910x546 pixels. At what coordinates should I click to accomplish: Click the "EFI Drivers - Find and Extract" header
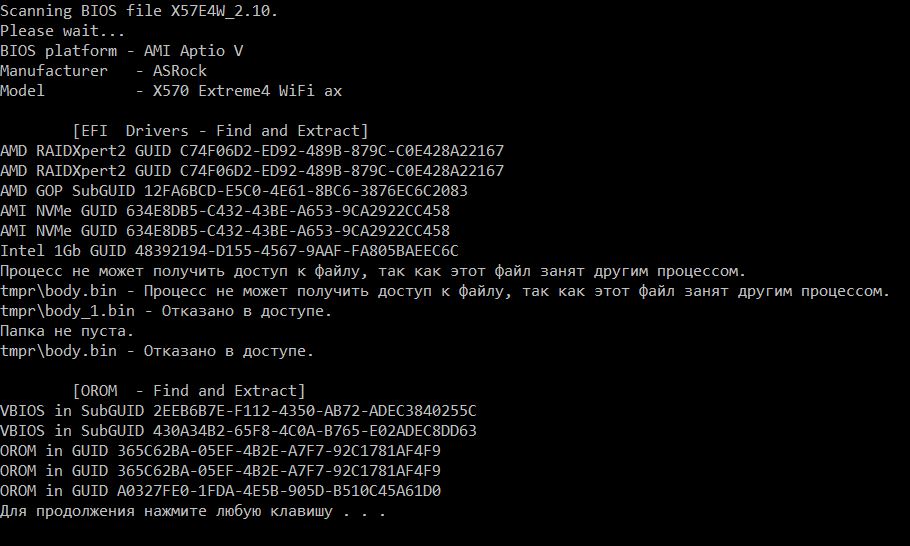click(x=220, y=131)
